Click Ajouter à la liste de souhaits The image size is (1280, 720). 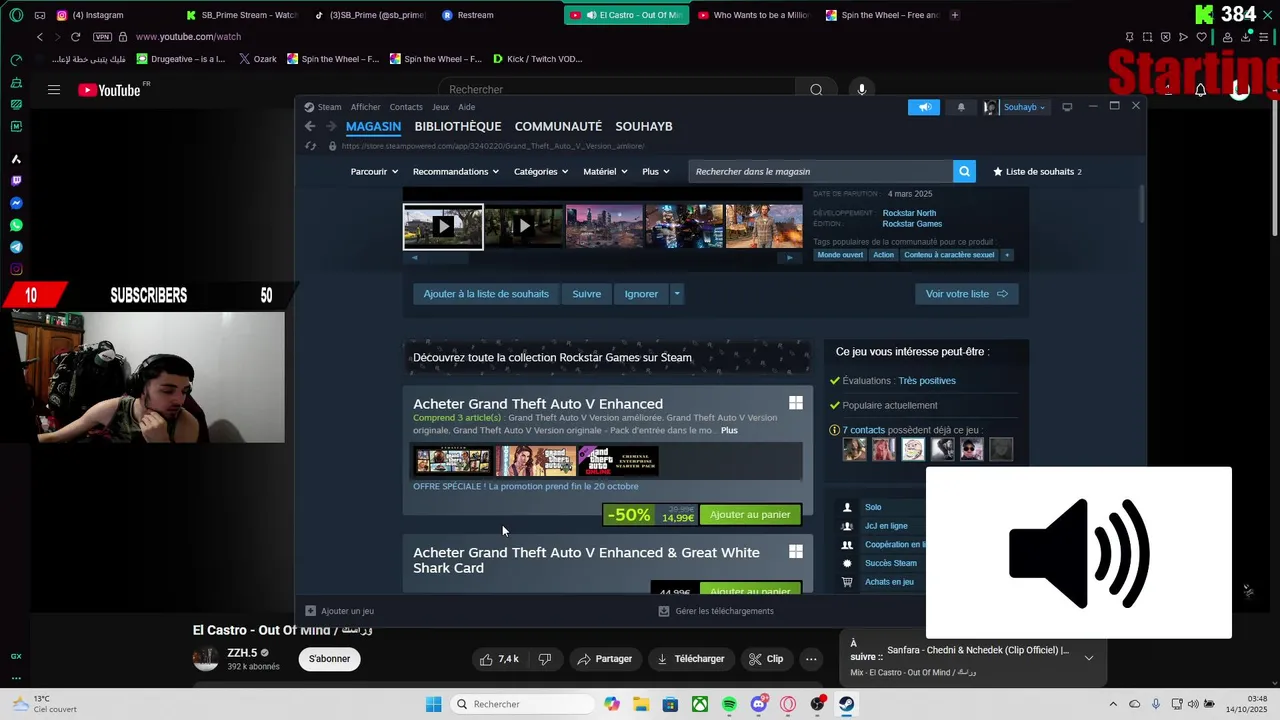click(x=486, y=294)
